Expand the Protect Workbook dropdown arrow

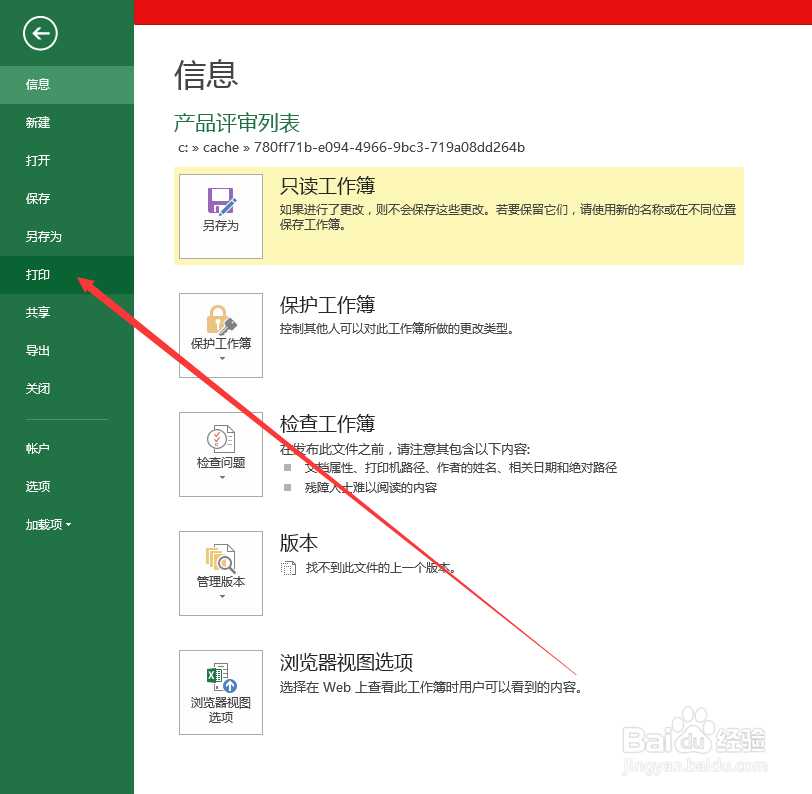220,360
